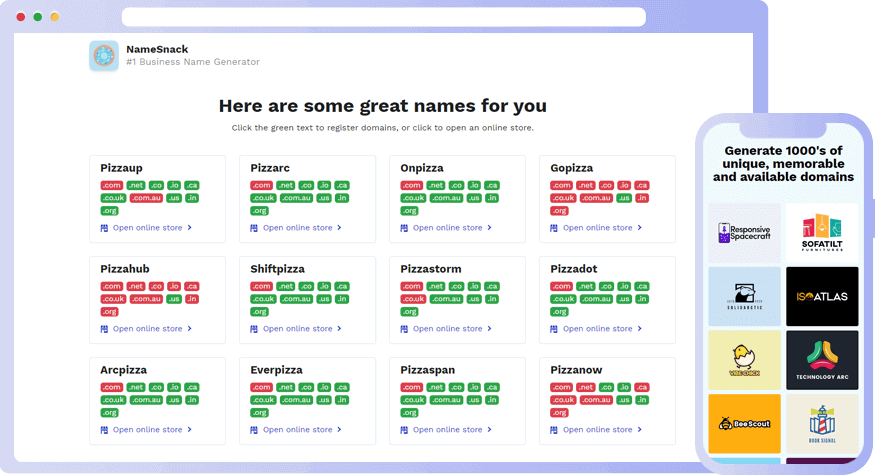Viewport: 876px width, 475px height.
Task: Click the store icon under Shiftpizza
Action: 254,329
